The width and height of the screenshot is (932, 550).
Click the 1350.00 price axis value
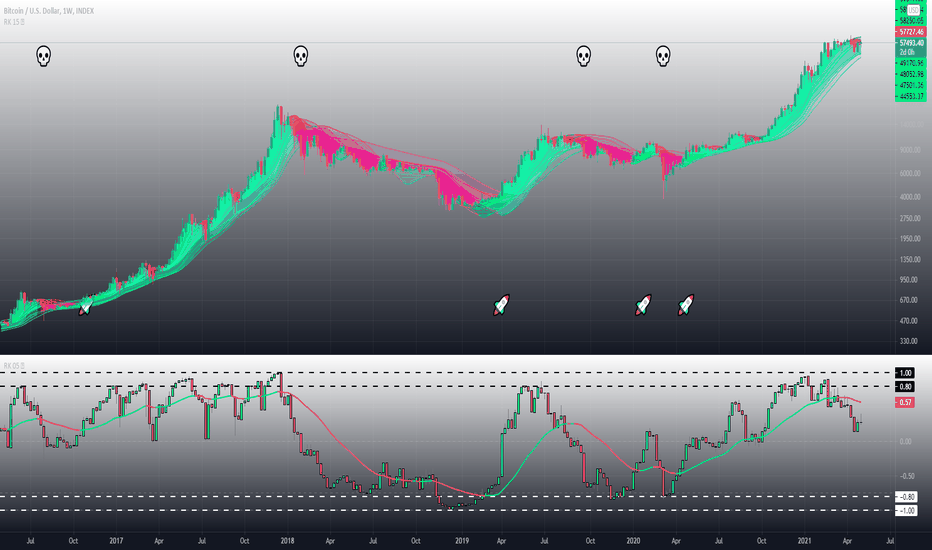pos(909,260)
